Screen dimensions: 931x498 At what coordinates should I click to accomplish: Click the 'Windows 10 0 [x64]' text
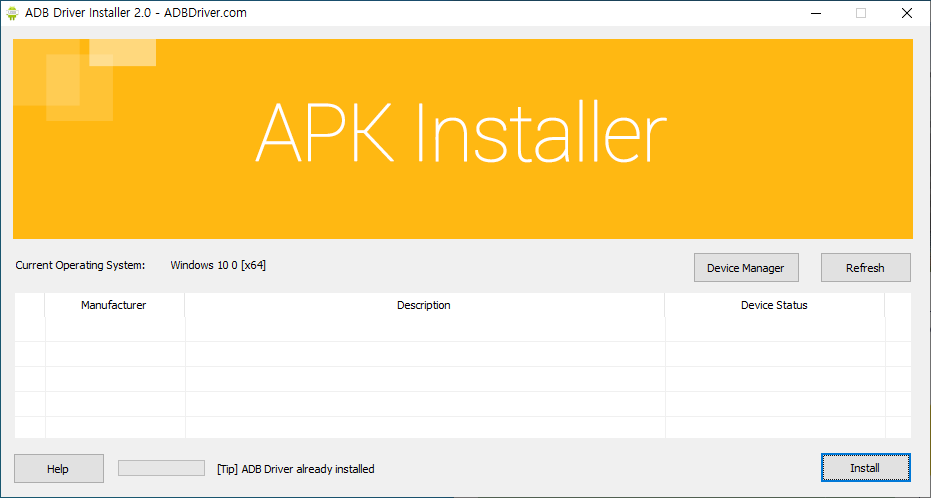(218, 265)
